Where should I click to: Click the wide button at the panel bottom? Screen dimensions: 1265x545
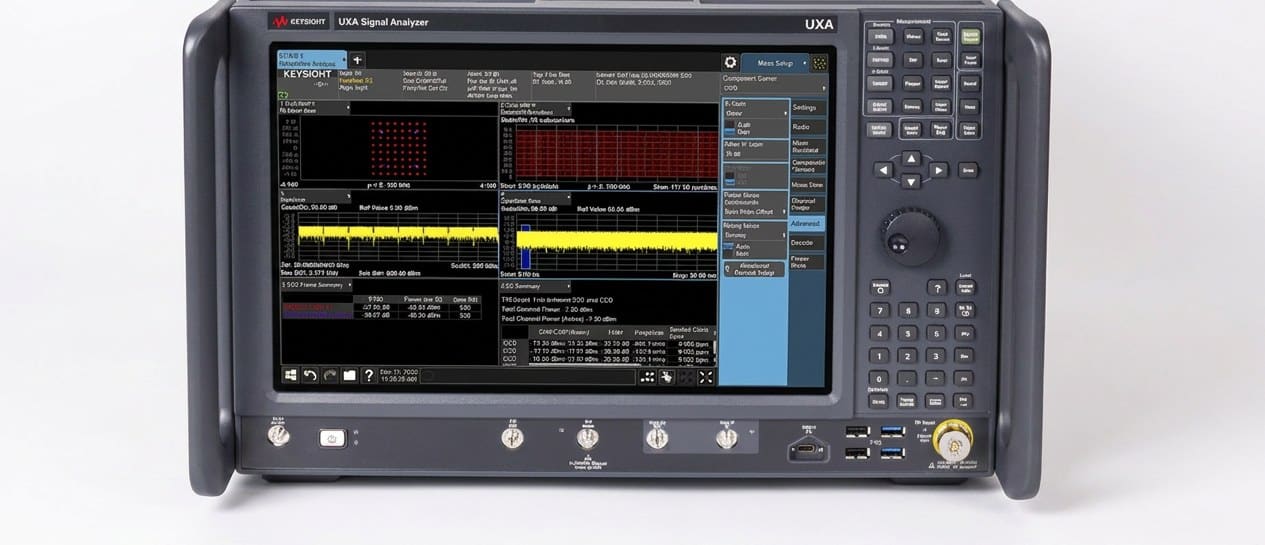coord(754,270)
